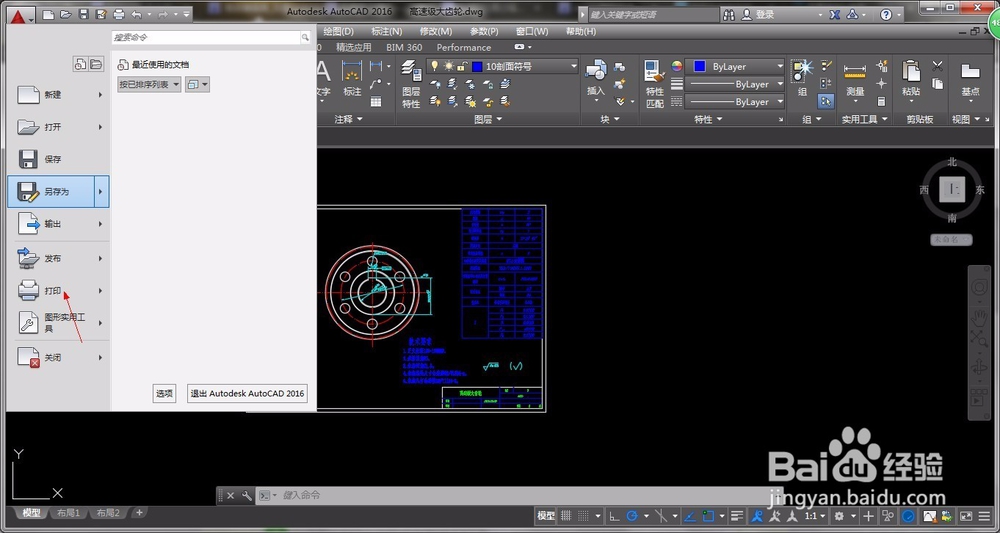Switch to the BIM 360 ribbon tab
The width and height of the screenshot is (1000, 533).
(x=404, y=47)
